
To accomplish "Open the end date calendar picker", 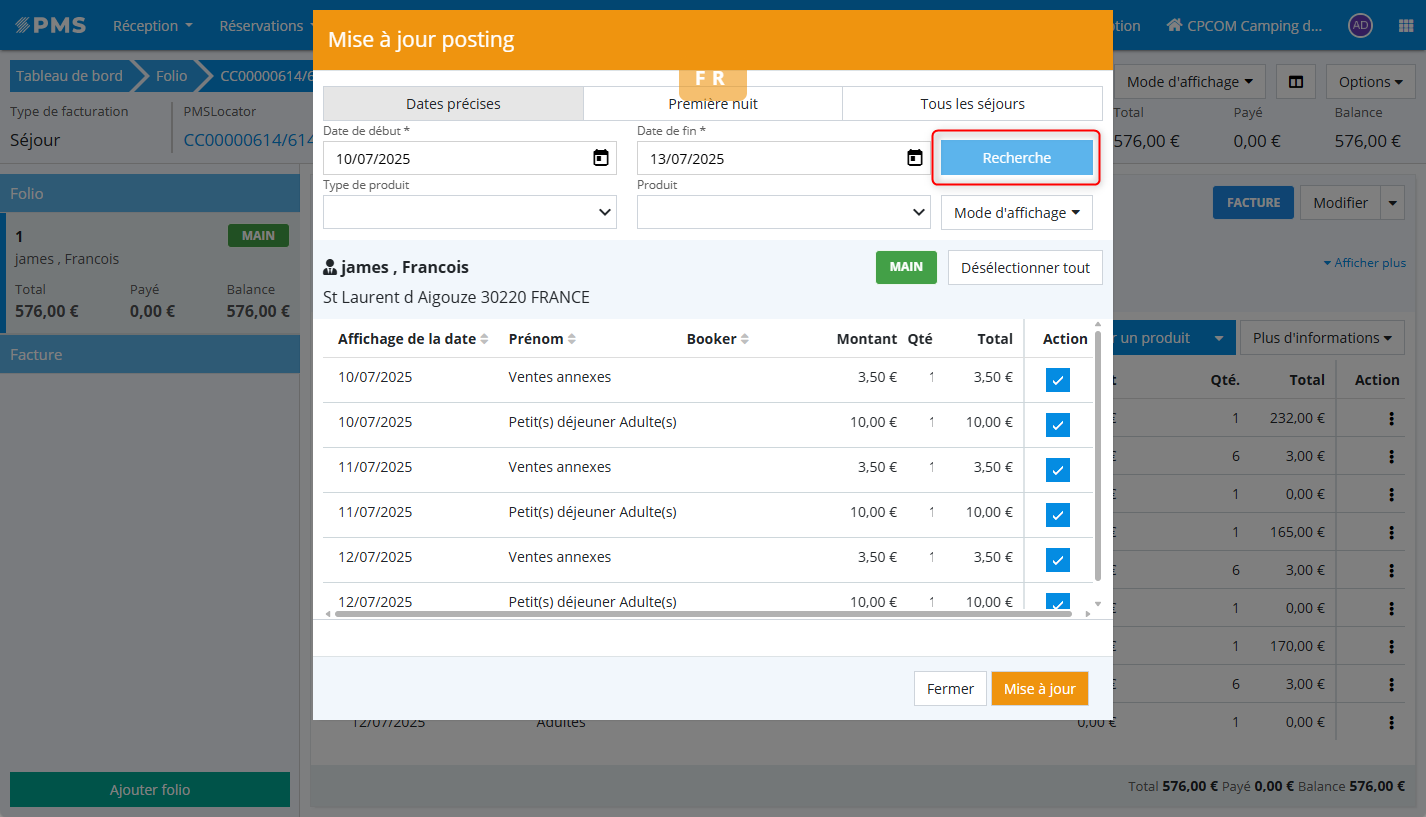I will coord(914,158).
